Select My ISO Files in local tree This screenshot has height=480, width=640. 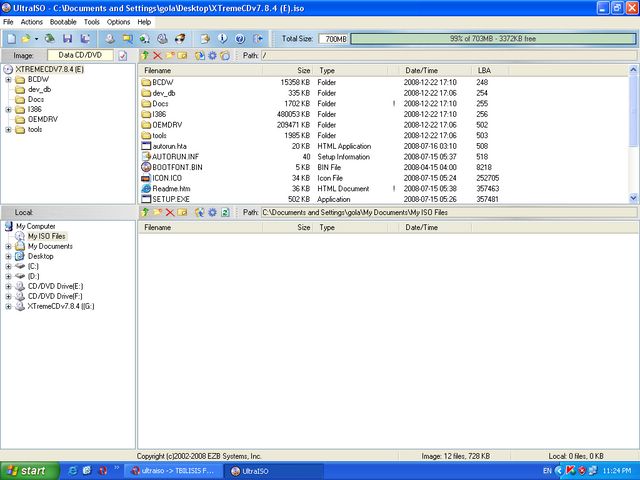click(46, 236)
